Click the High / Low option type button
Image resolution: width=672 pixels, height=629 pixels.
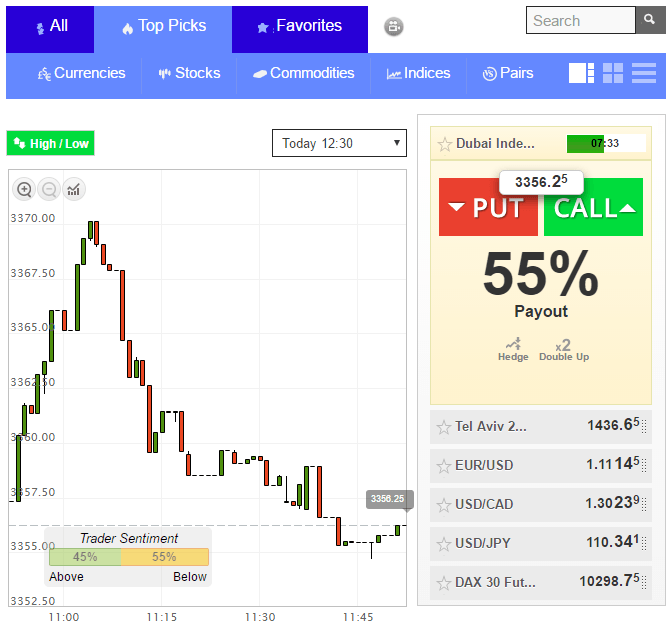(x=51, y=143)
